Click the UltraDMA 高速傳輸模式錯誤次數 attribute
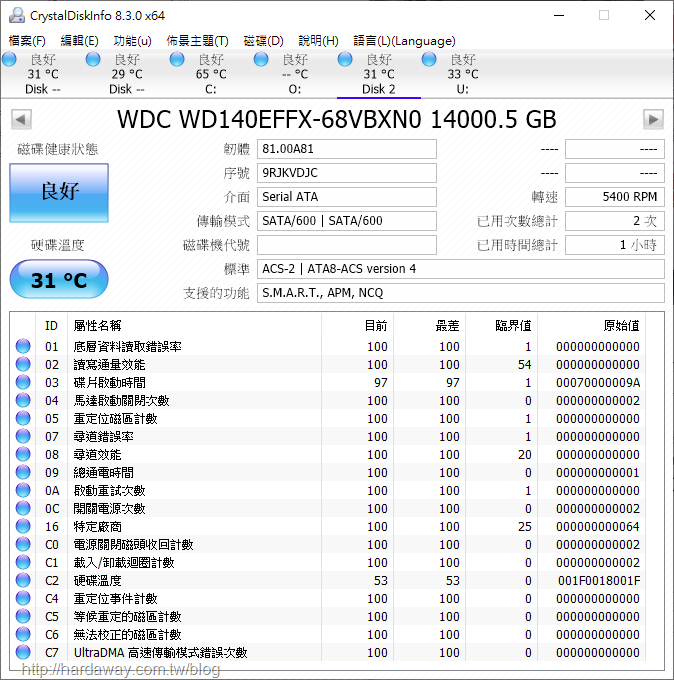 (x=160, y=652)
